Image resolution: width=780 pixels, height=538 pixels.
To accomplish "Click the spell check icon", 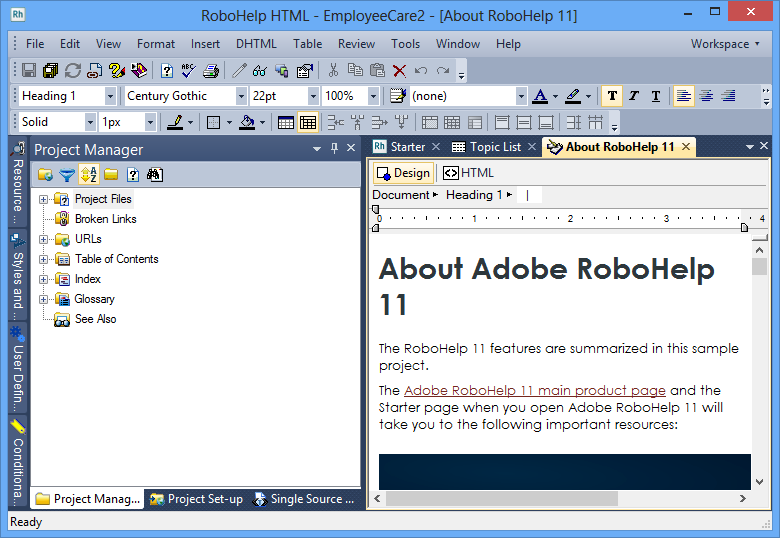I will point(189,71).
